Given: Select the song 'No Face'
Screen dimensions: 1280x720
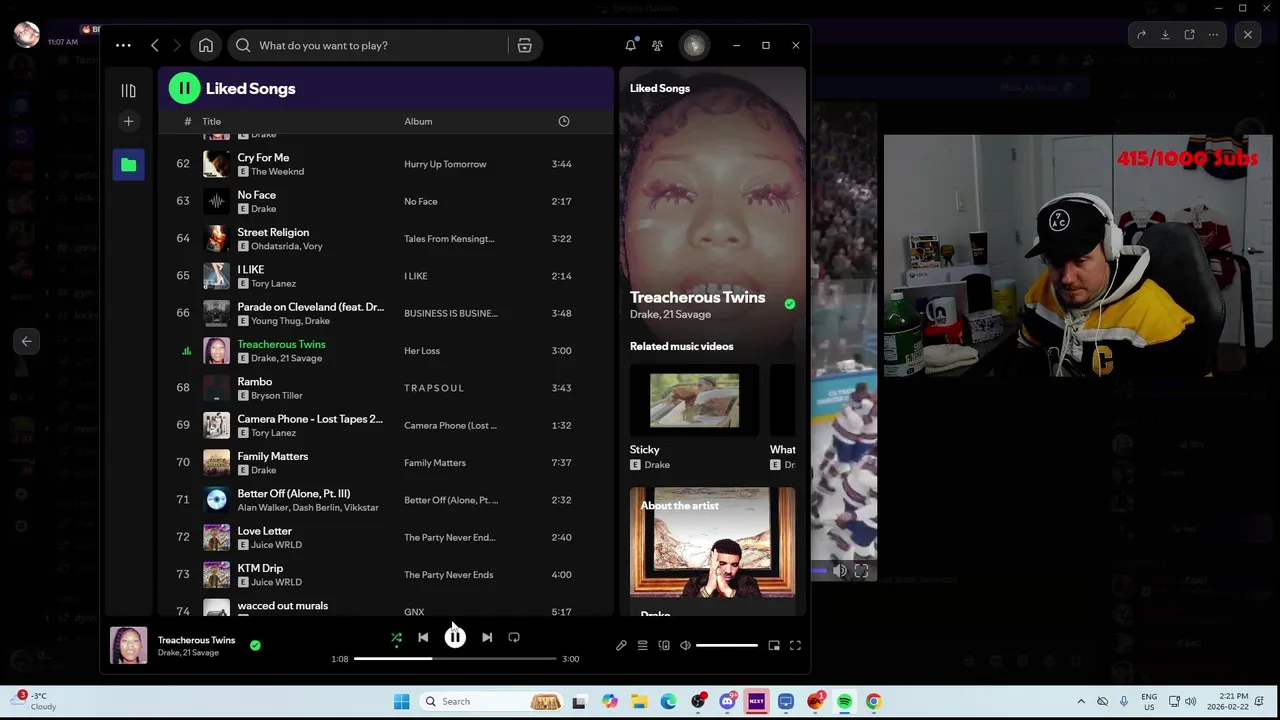Looking at the screenshot, I should click(256, 195).
